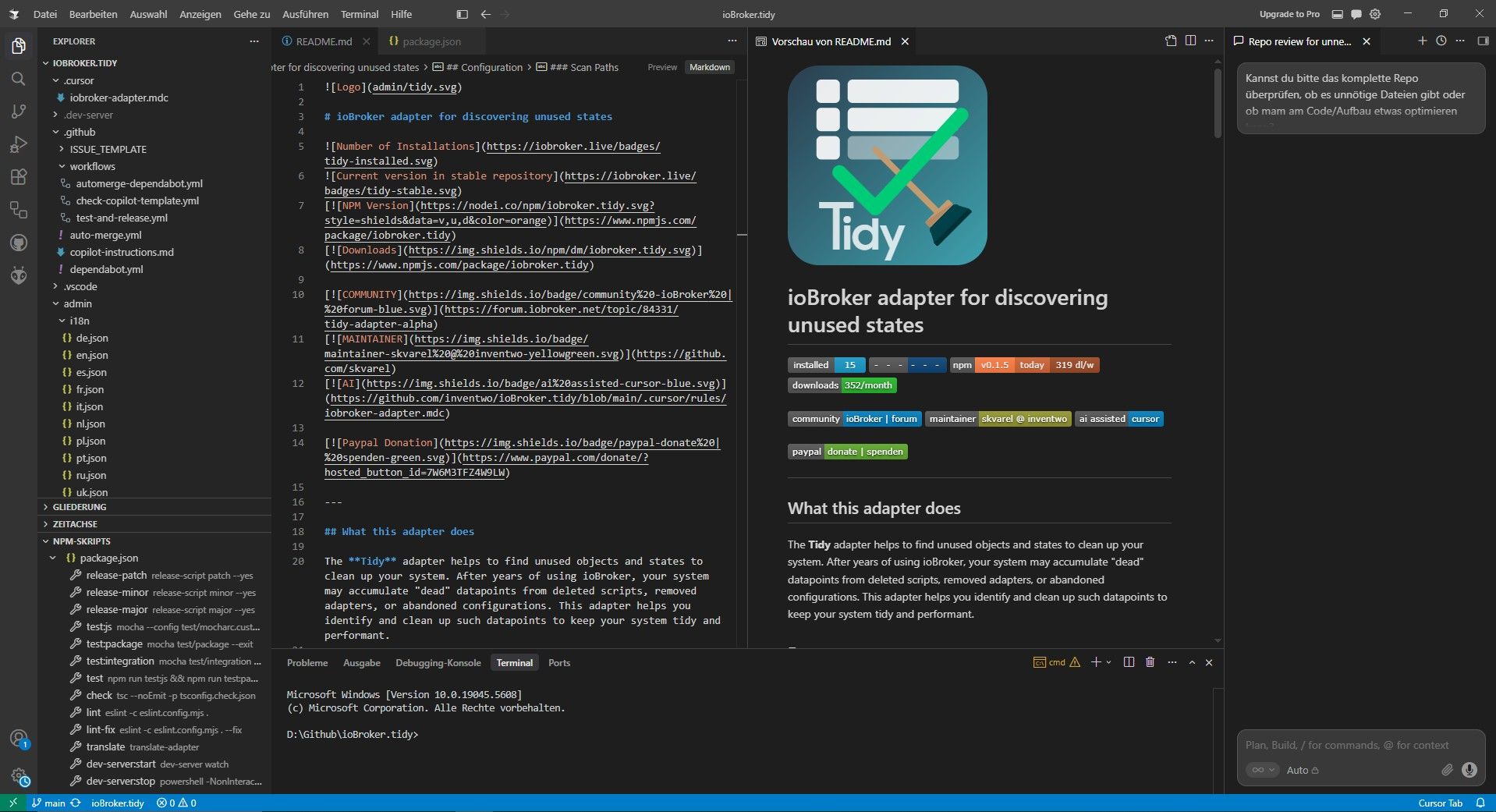Click the main branch status bar item
The height and width of the screenshot is (812, 1496).
(x=48, y=803)
